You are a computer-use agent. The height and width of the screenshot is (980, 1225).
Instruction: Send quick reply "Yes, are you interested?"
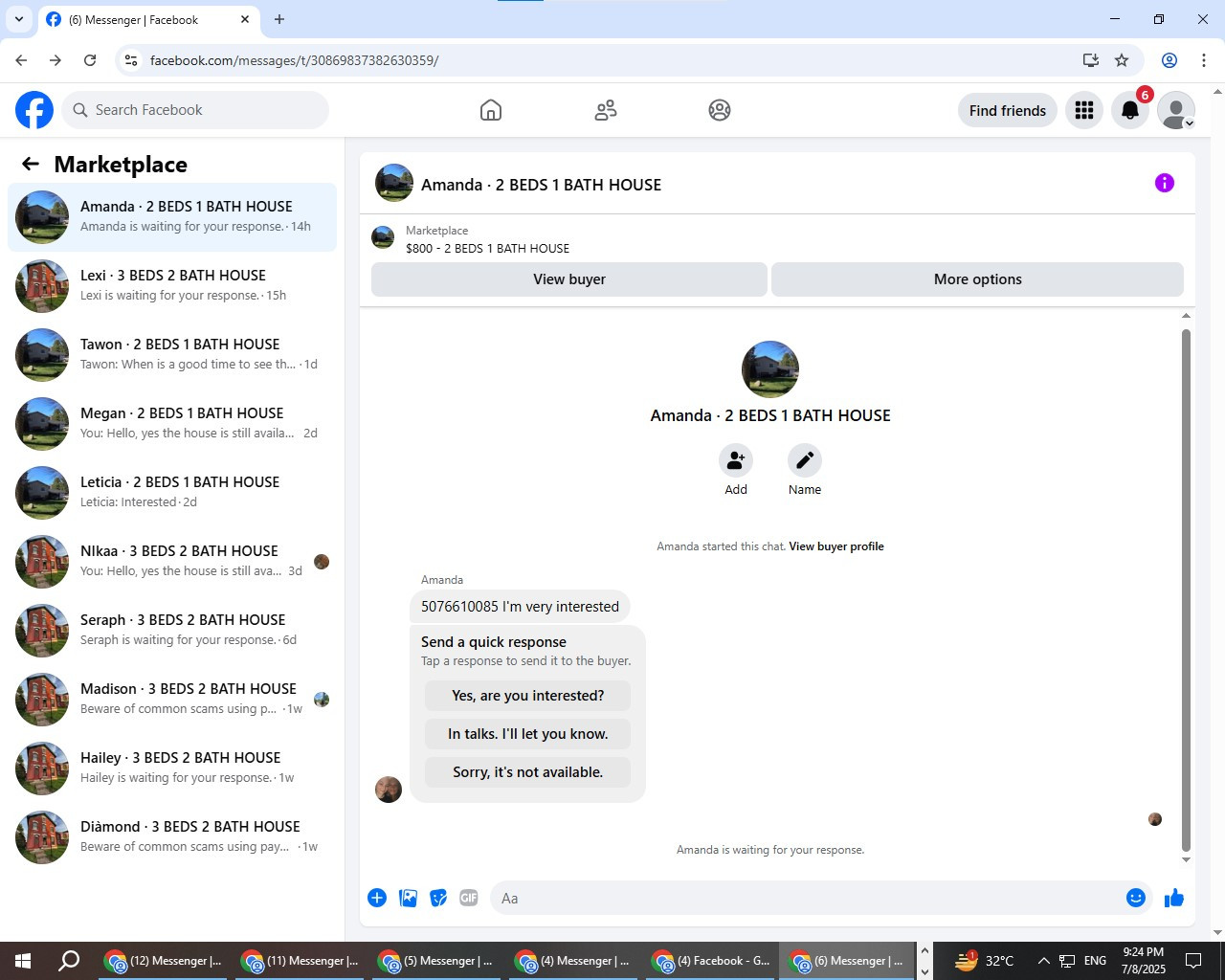click(527, 696)
